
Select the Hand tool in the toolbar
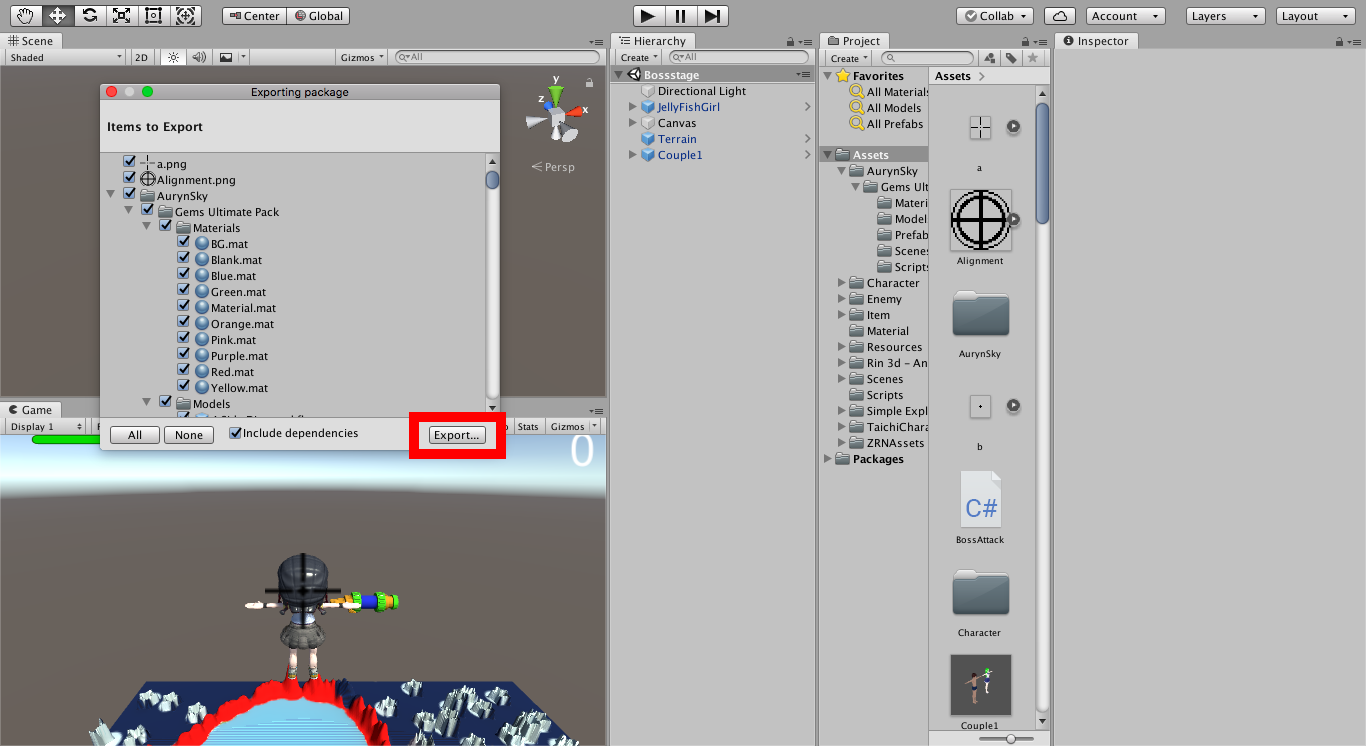25,15
